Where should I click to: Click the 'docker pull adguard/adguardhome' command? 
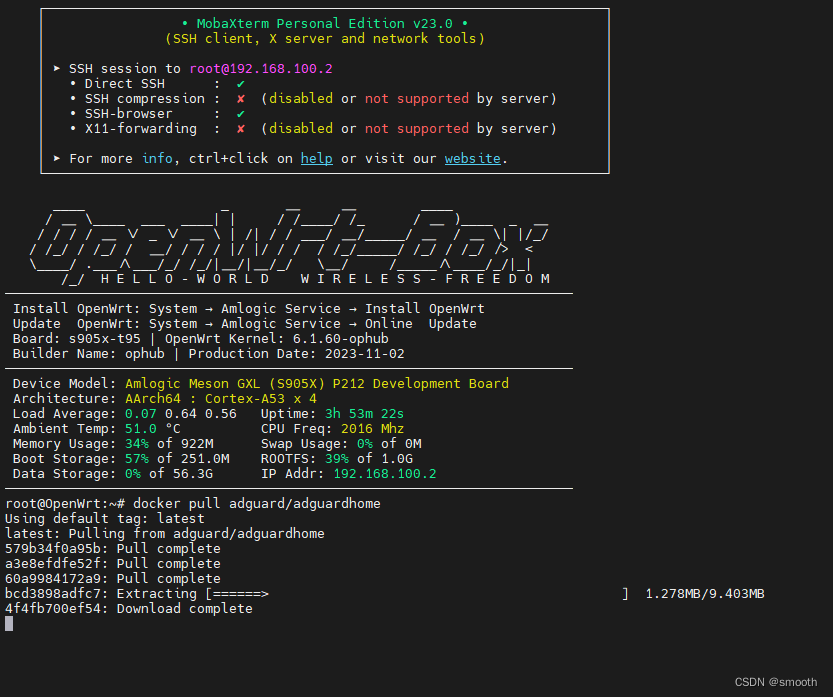tap(257, 504)
